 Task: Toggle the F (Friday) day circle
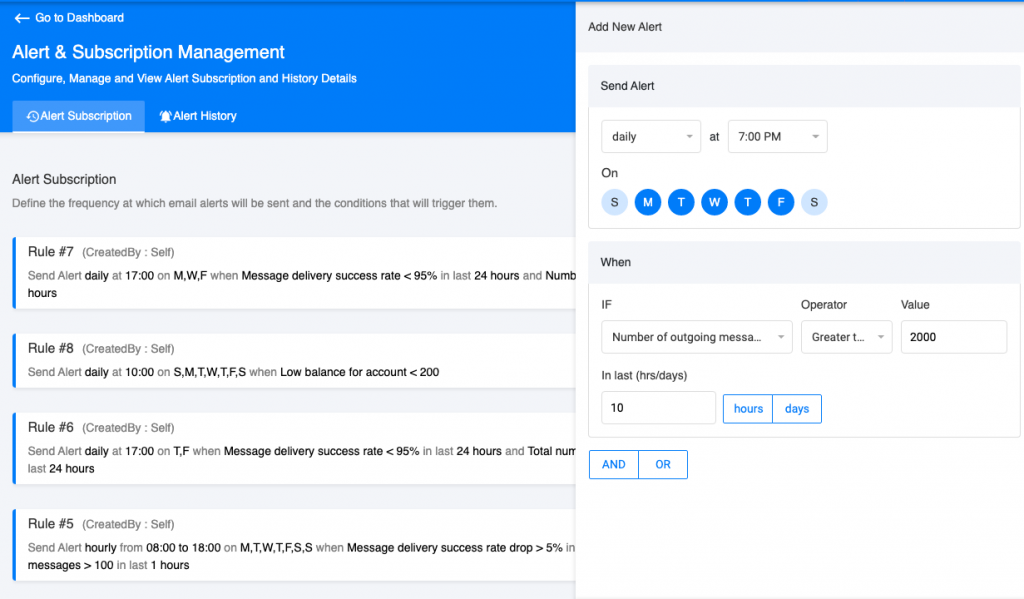click(x=781, y=202)
